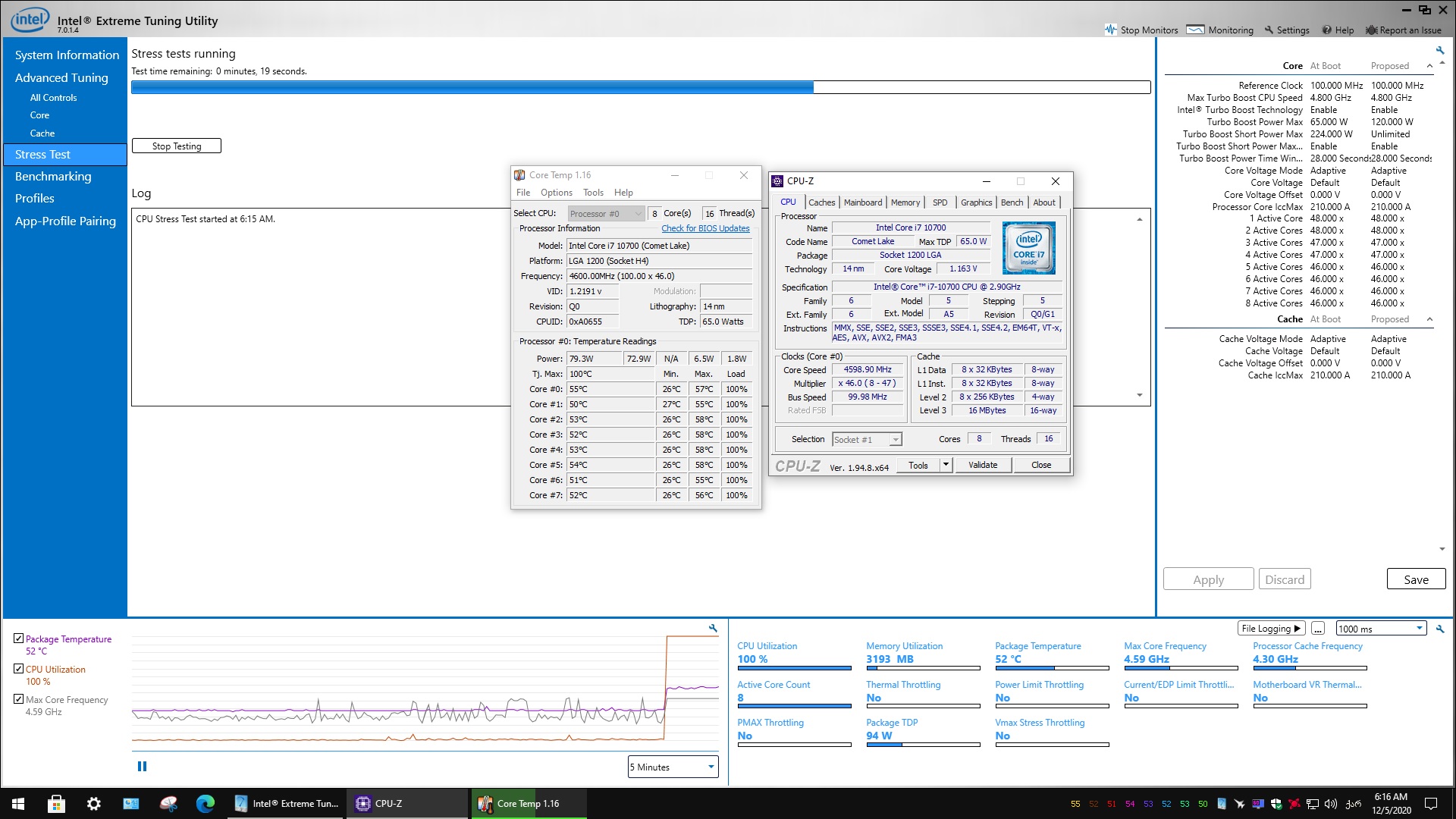This screenshot has height=819, width=1456.
Task: Open the Core Temp Options menu
Action: point(556,193)
